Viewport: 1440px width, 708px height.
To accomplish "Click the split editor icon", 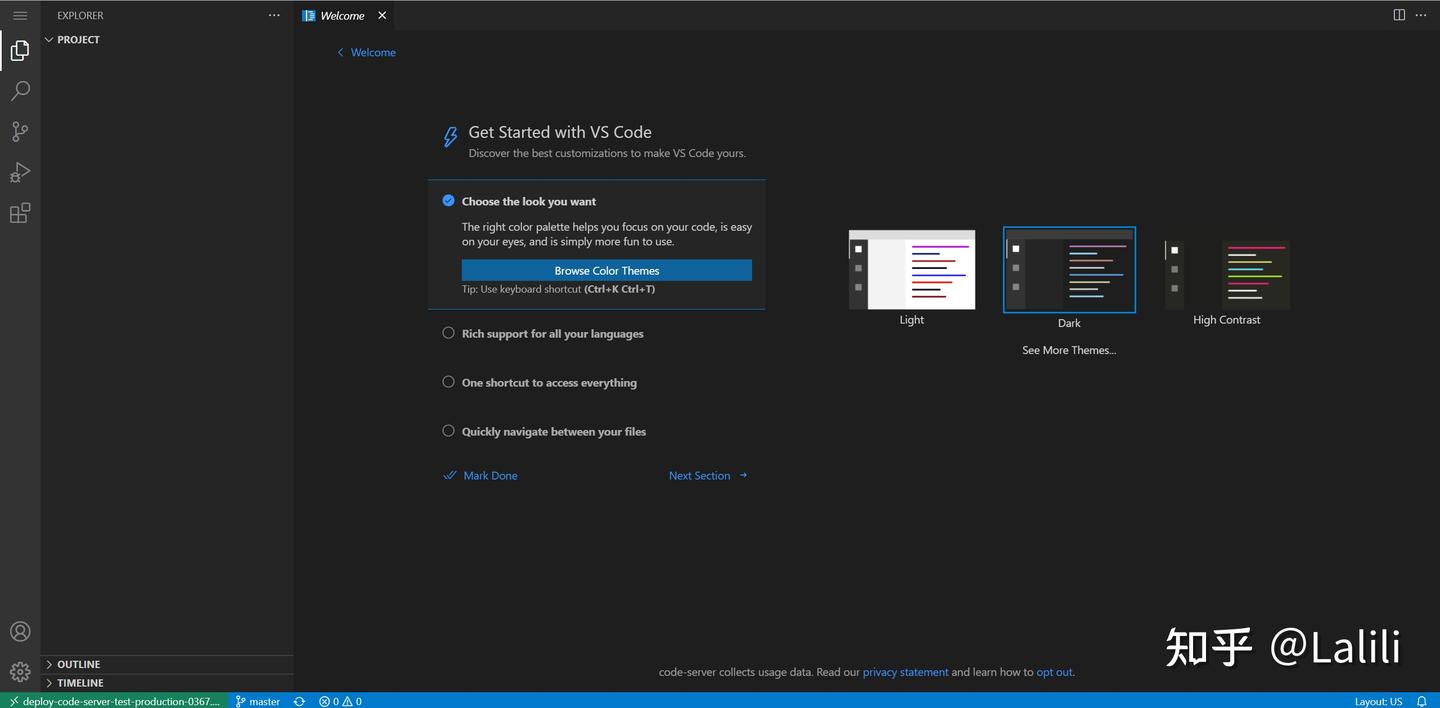I will click(x=1399, y=15).
